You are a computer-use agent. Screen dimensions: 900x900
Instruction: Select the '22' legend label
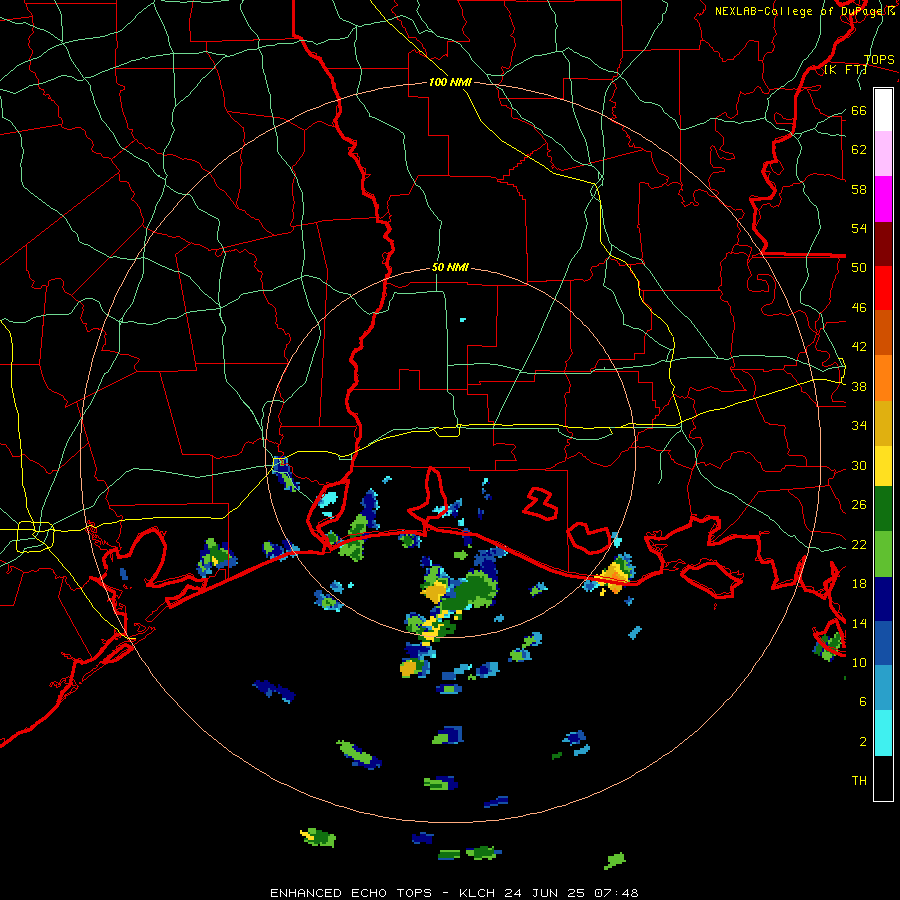(x=859, y=545)
